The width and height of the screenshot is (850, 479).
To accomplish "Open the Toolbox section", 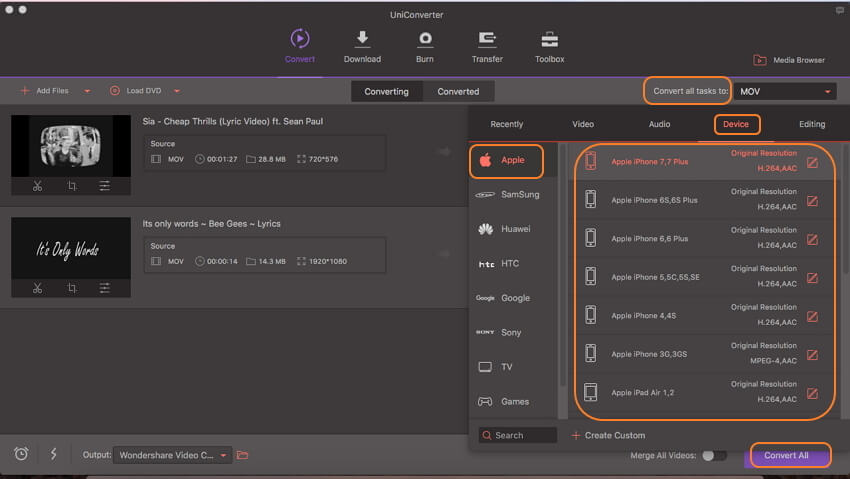I will tap(549, 47).
